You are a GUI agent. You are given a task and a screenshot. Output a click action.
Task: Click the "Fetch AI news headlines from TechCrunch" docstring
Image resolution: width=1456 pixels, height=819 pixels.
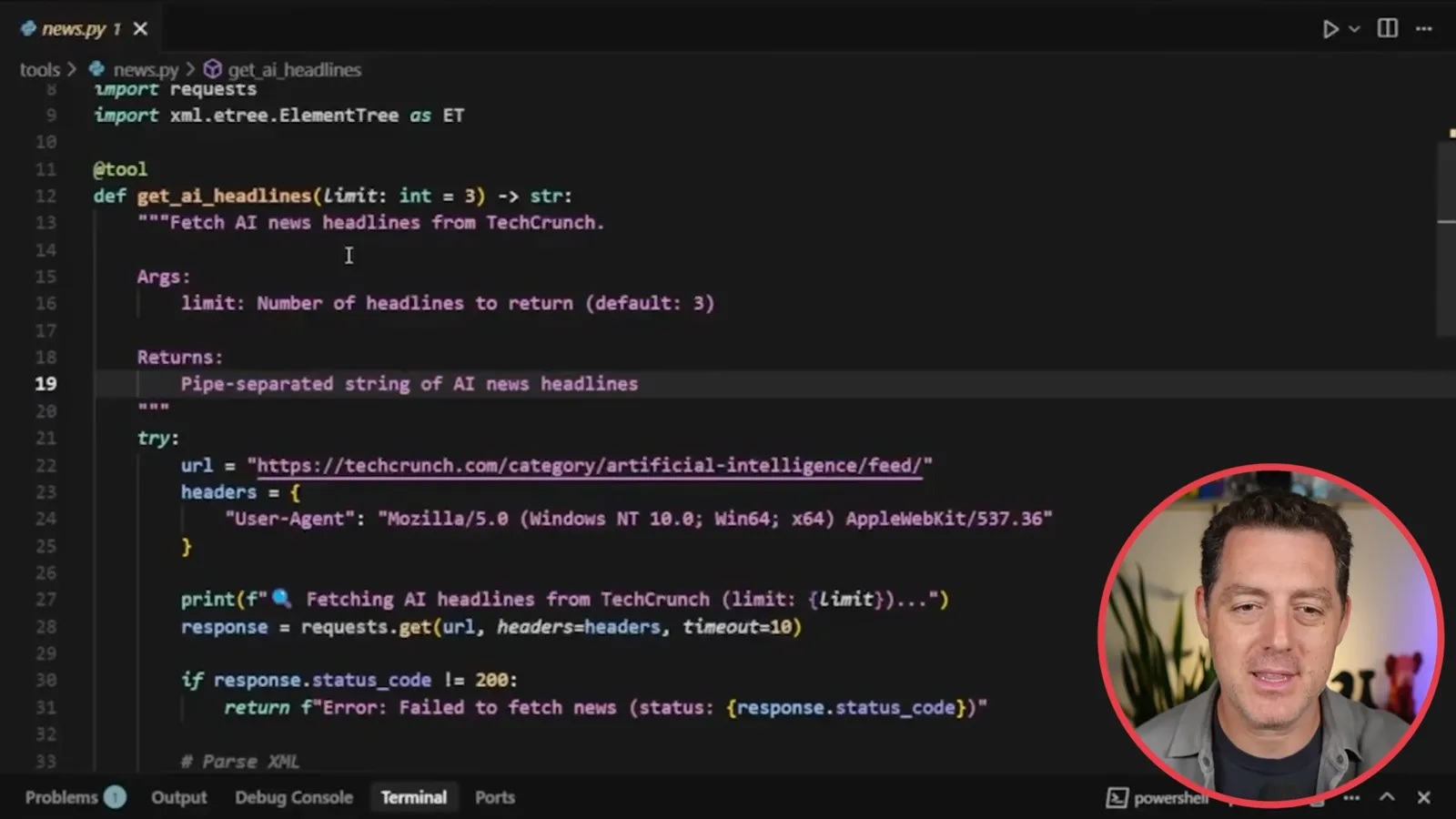click(371, 223)
